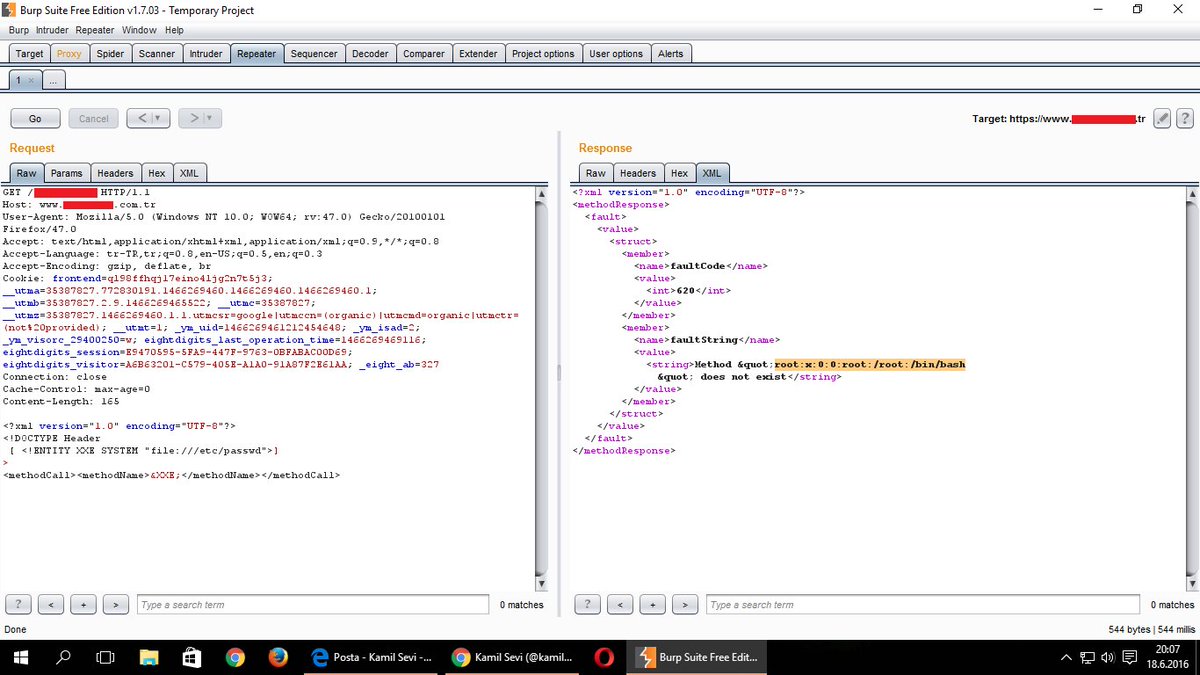Click the '+' search options in response pane

(652, 604)
